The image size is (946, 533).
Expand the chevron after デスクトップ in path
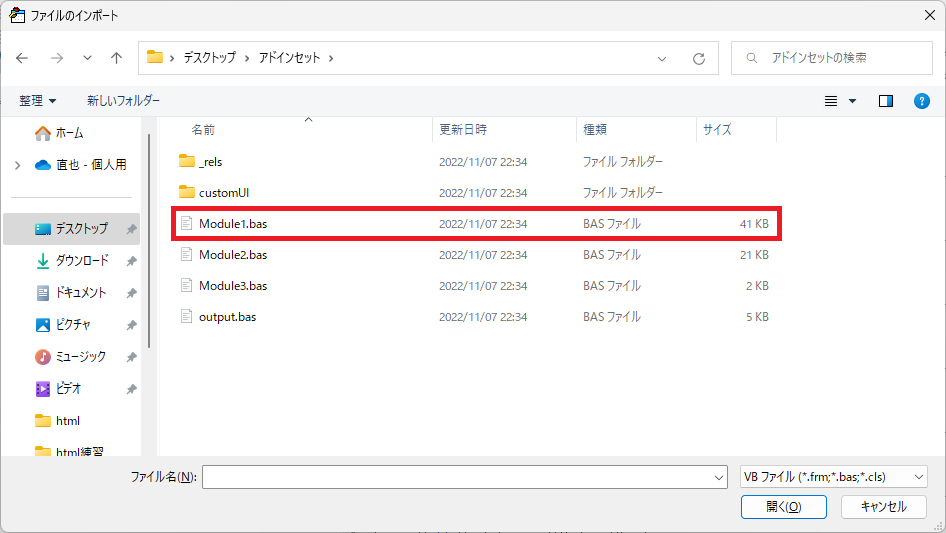coord(247,58)
